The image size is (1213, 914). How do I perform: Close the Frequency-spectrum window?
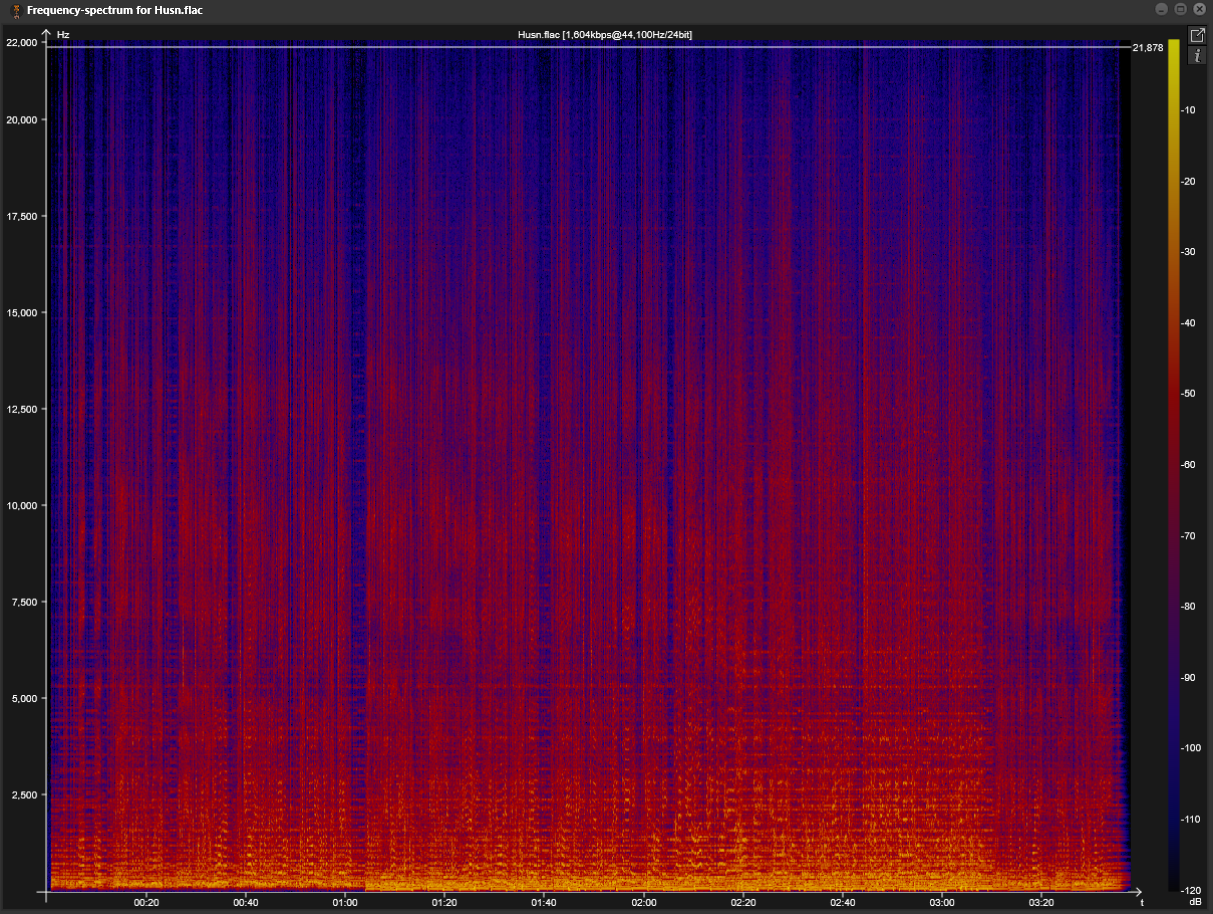pyautogui.click(x=1199, y=9)
